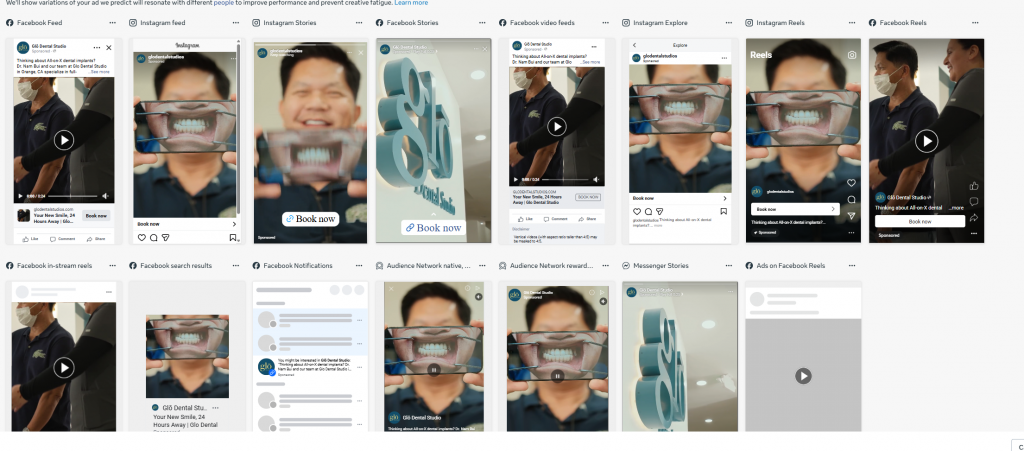Click back arrow in Instagram Explore preview
Screen dimensions: 1024x451
(635, 45)
